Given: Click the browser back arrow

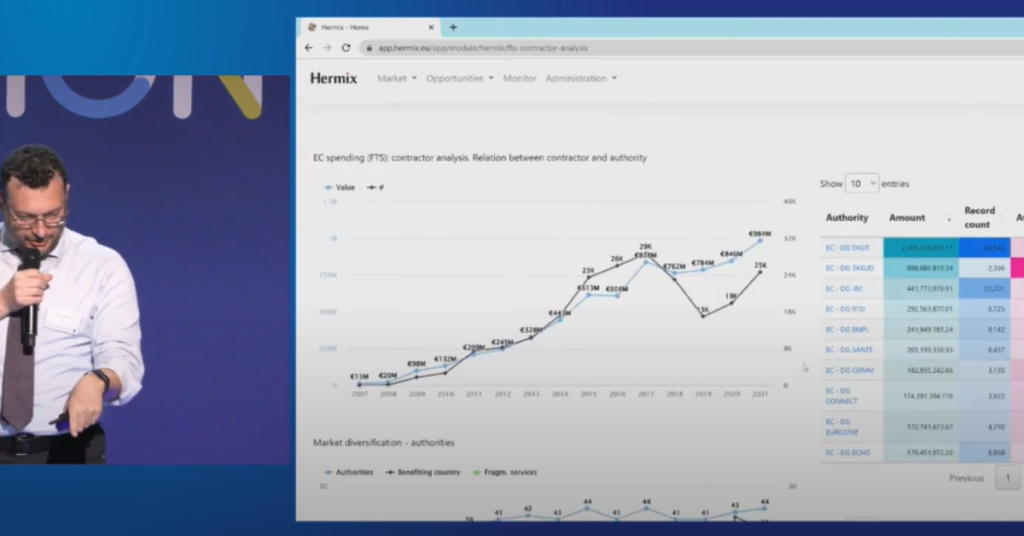Looking at the screenshot, I should [x=309, y=47].
